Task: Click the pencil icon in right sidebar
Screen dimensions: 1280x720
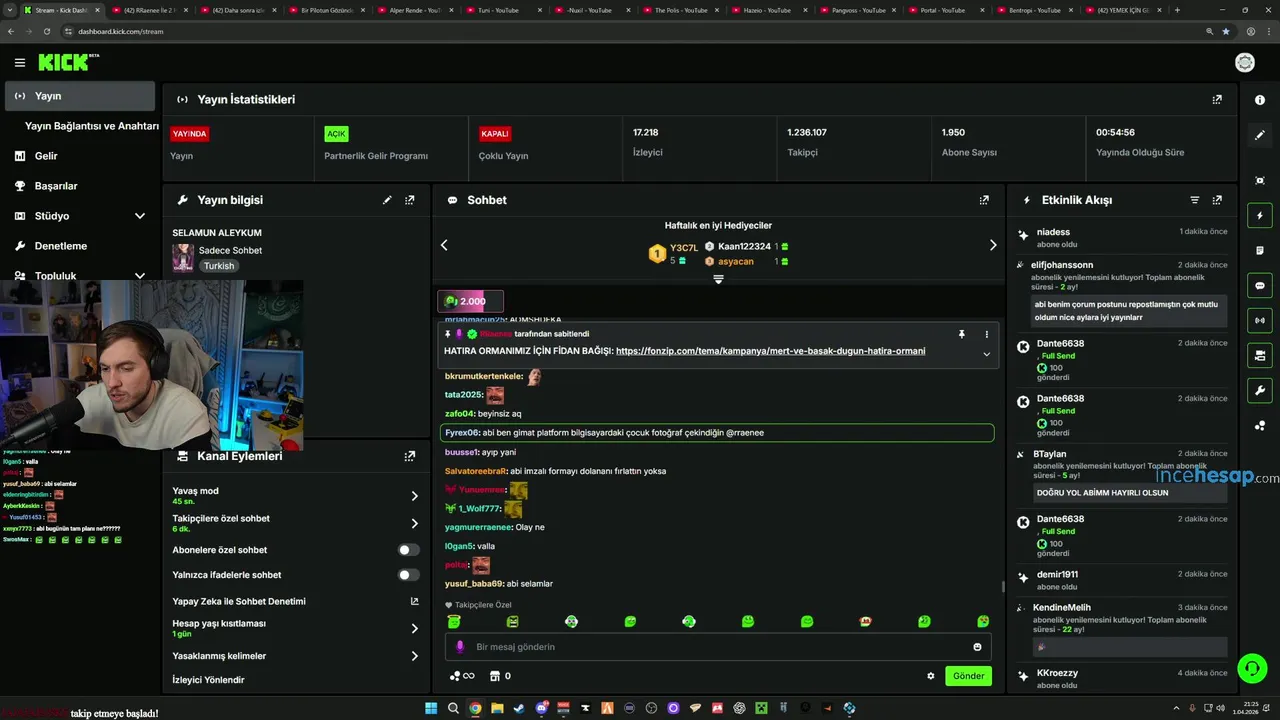Action: 1260,135
